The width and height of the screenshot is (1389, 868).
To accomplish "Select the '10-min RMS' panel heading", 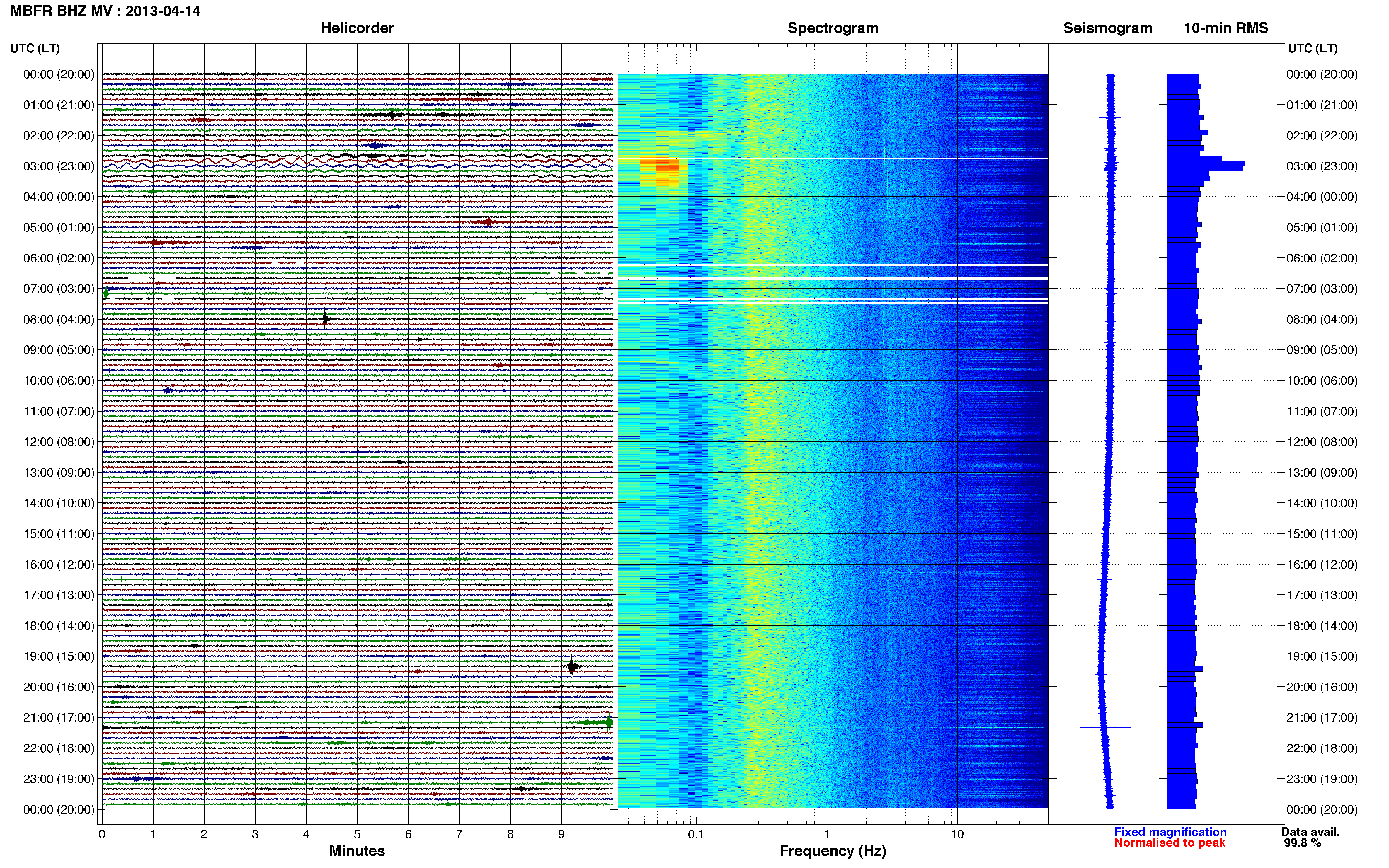I will pos(1226,28).
